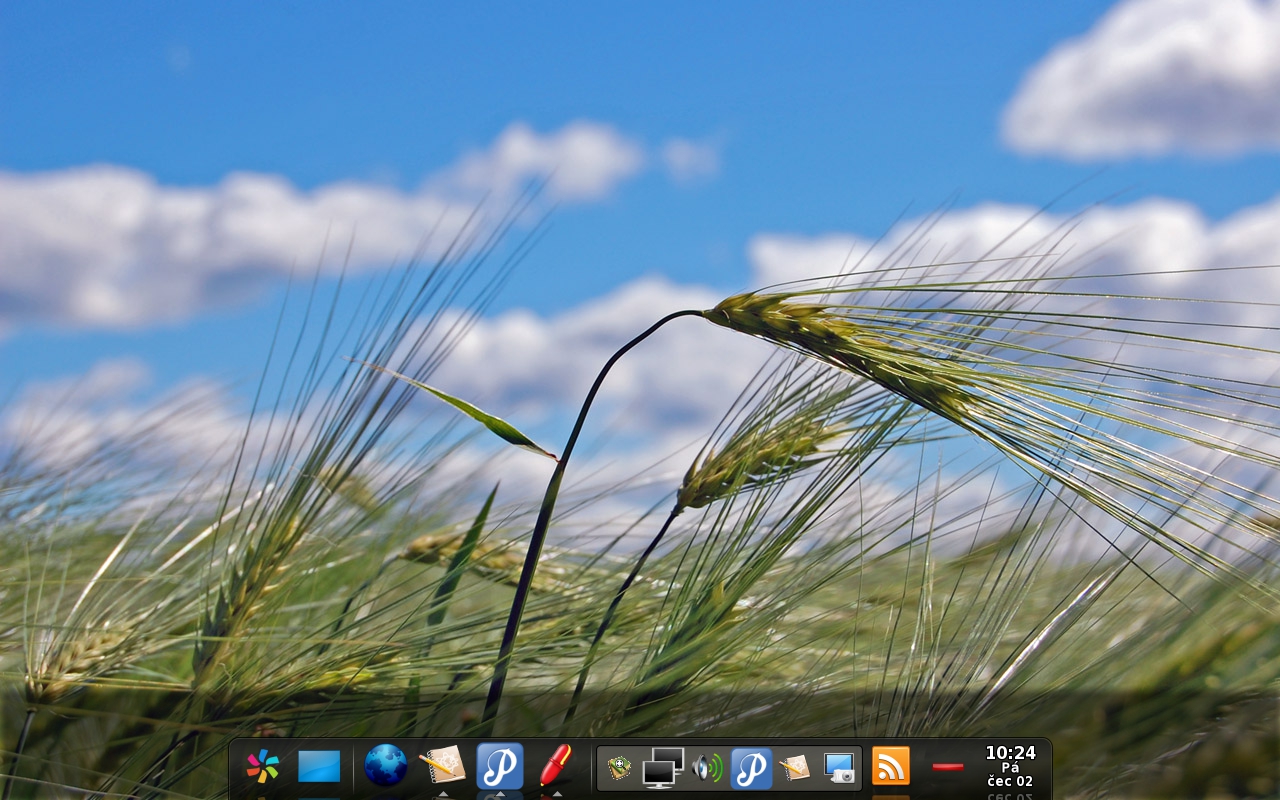Click the red minus bar icon
The width and height of the screenshot is (1280, 800).
pyautogui.click(x=948, y=767)
